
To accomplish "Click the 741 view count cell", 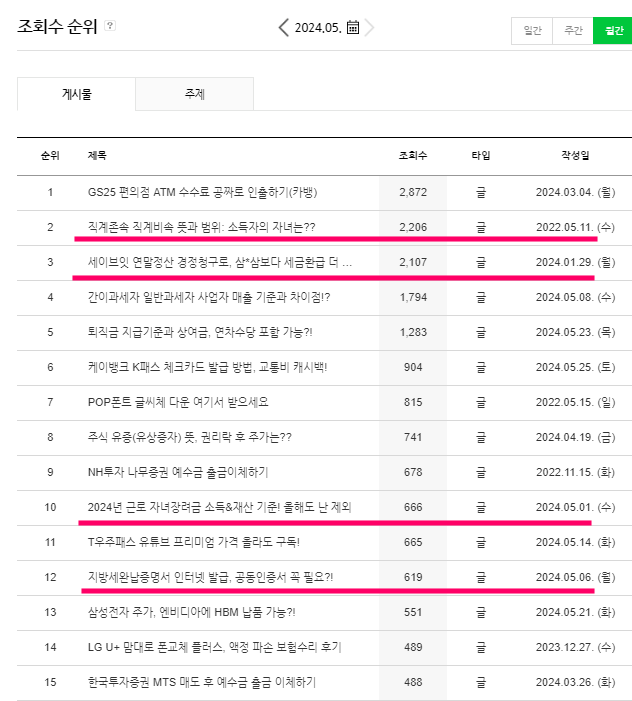I will click(x=413, y=437).
